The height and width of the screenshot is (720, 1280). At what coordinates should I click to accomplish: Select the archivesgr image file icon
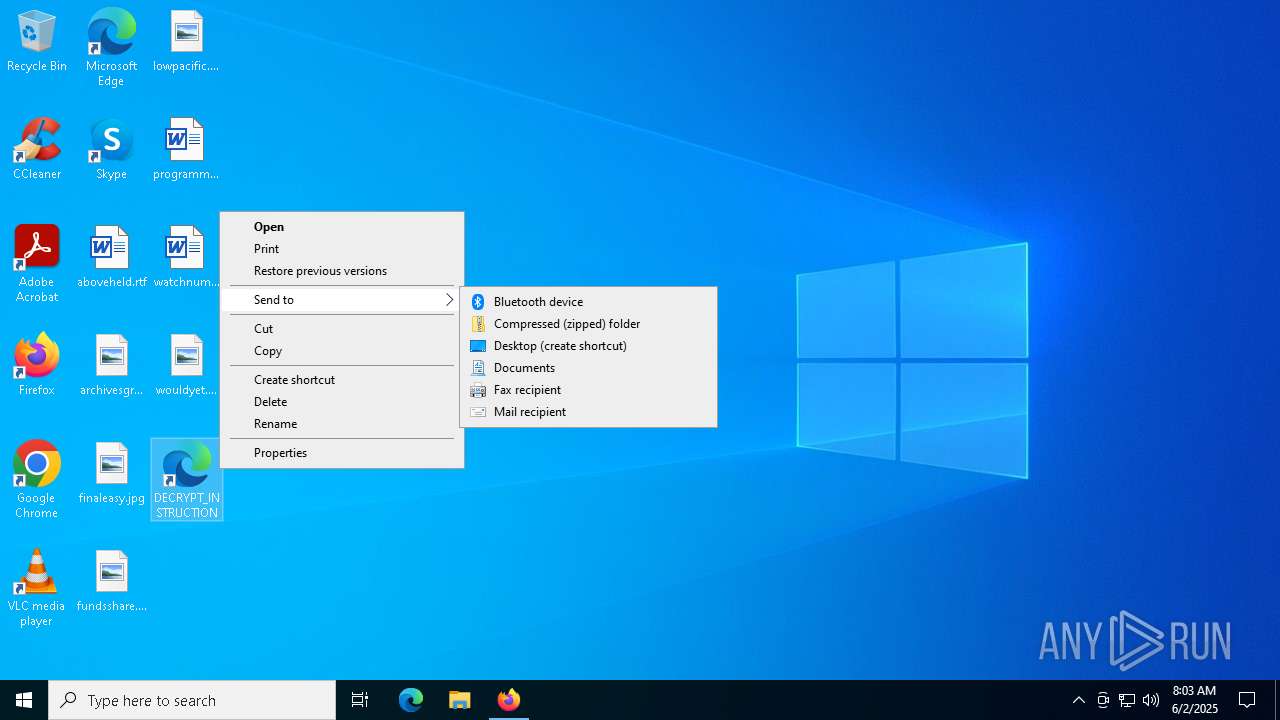pyautogui.click(x=111, y=366)
